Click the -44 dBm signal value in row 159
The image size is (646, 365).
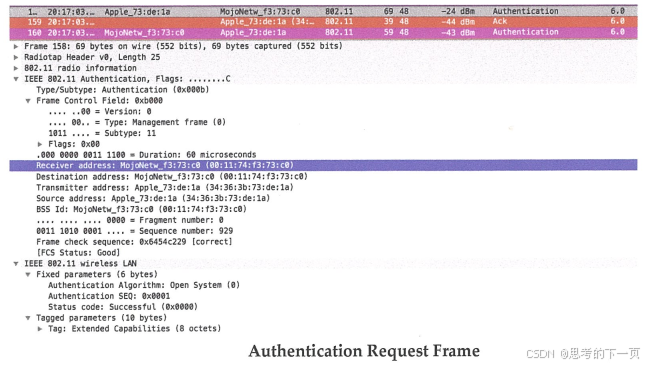point(458,22)
